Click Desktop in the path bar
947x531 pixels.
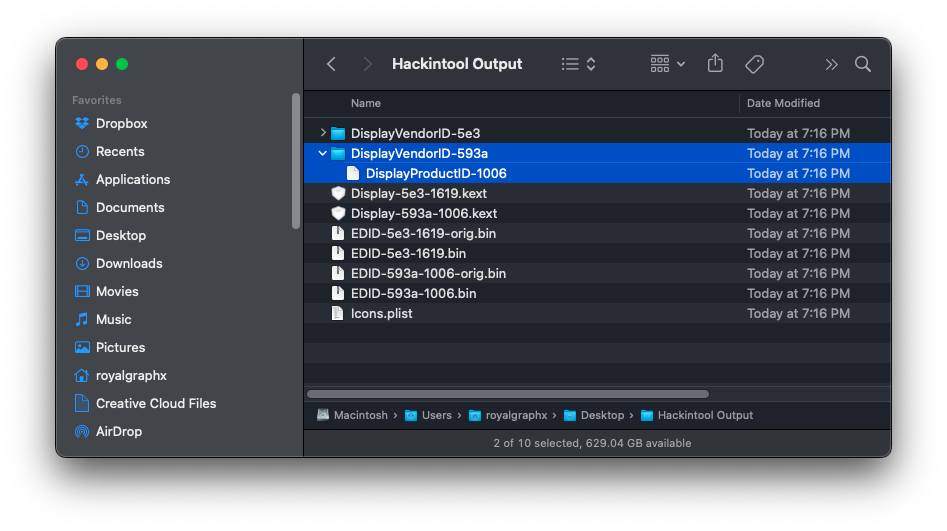click(602, 415)
